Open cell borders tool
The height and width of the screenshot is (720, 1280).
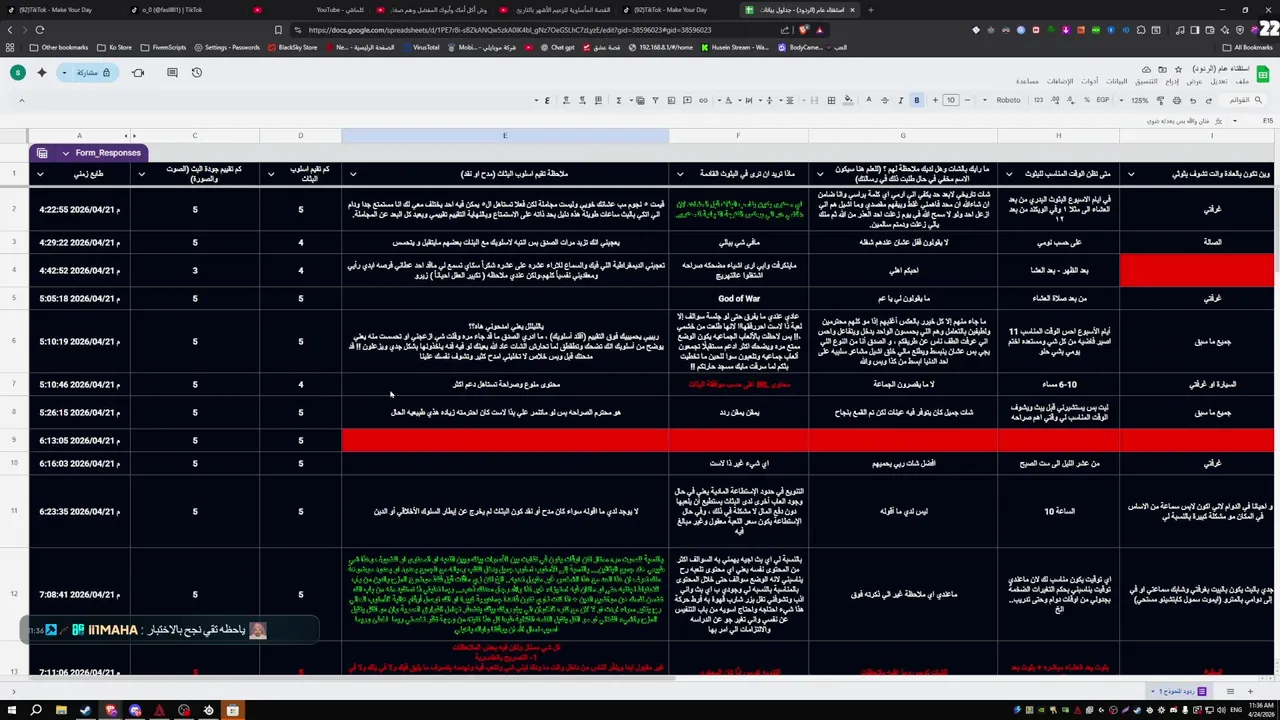pos(830,100)
